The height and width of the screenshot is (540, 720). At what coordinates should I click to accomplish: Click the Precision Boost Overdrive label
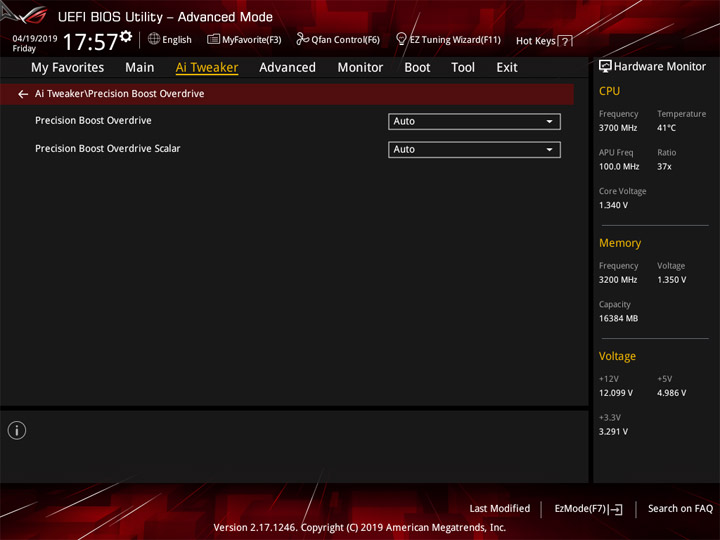tap(93, 120)
